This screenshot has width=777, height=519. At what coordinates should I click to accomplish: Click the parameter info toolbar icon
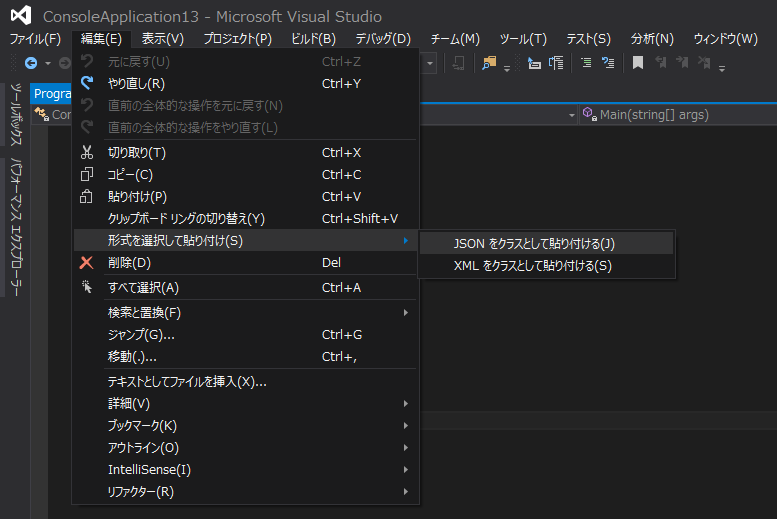556,63
